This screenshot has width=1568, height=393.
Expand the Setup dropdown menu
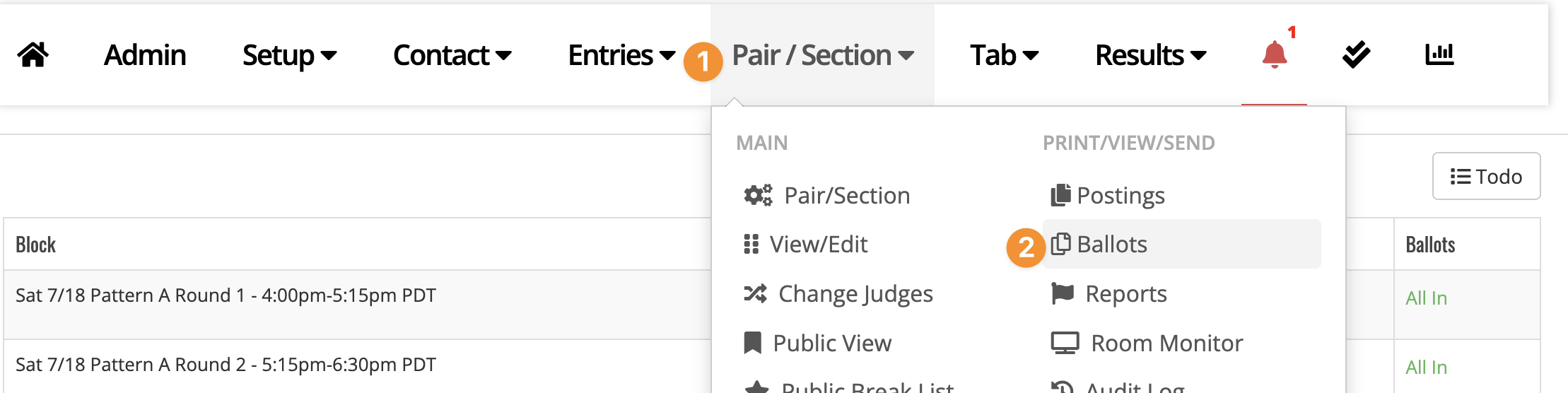(x=289, y=55)
